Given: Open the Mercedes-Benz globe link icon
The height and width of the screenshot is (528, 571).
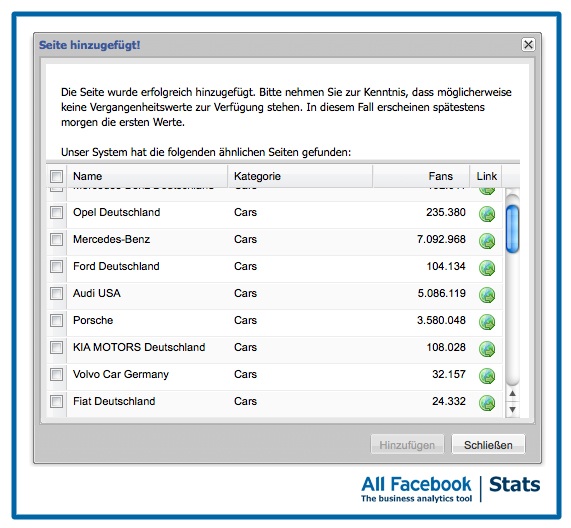Looking at the screenshot, I should [487, 241].
